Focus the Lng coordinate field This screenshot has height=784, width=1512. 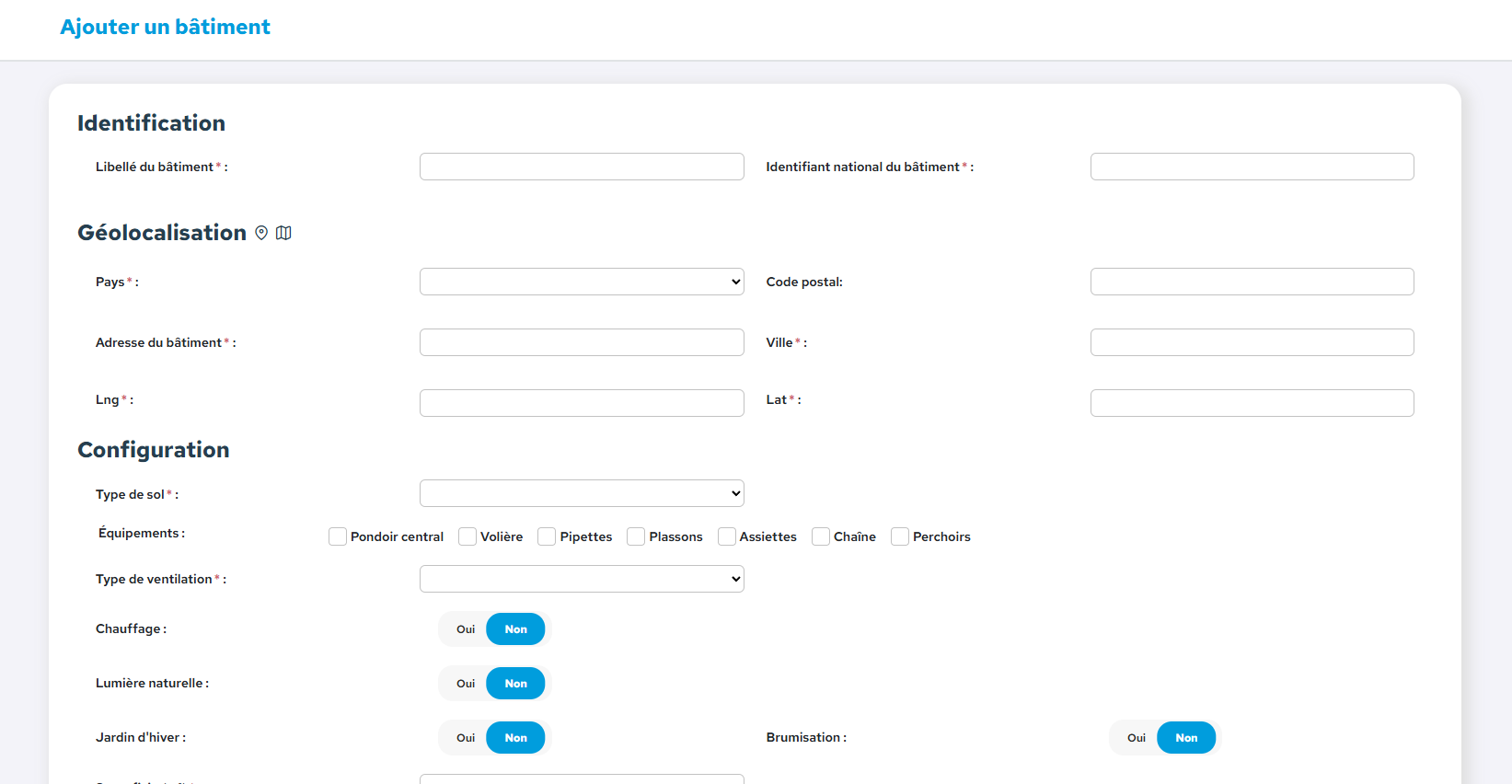pos(582,403)
